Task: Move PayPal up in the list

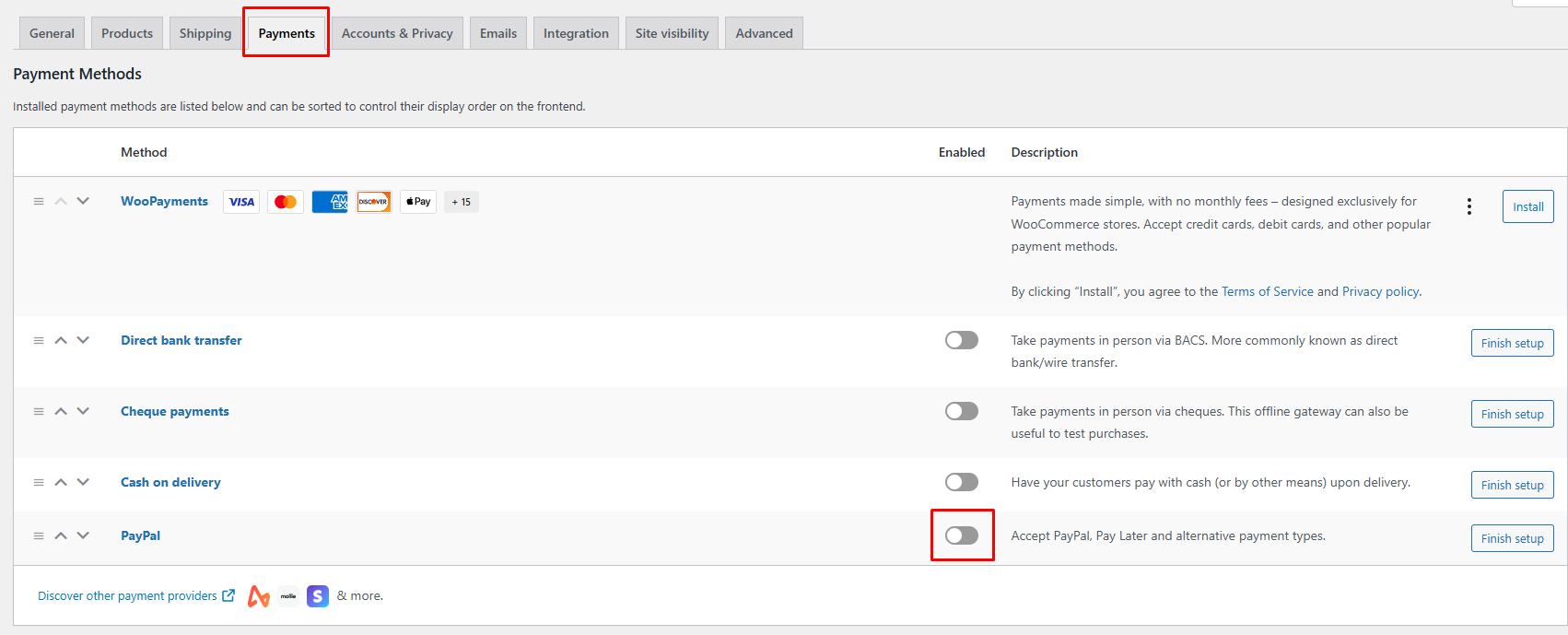Action: pos(61,535)
